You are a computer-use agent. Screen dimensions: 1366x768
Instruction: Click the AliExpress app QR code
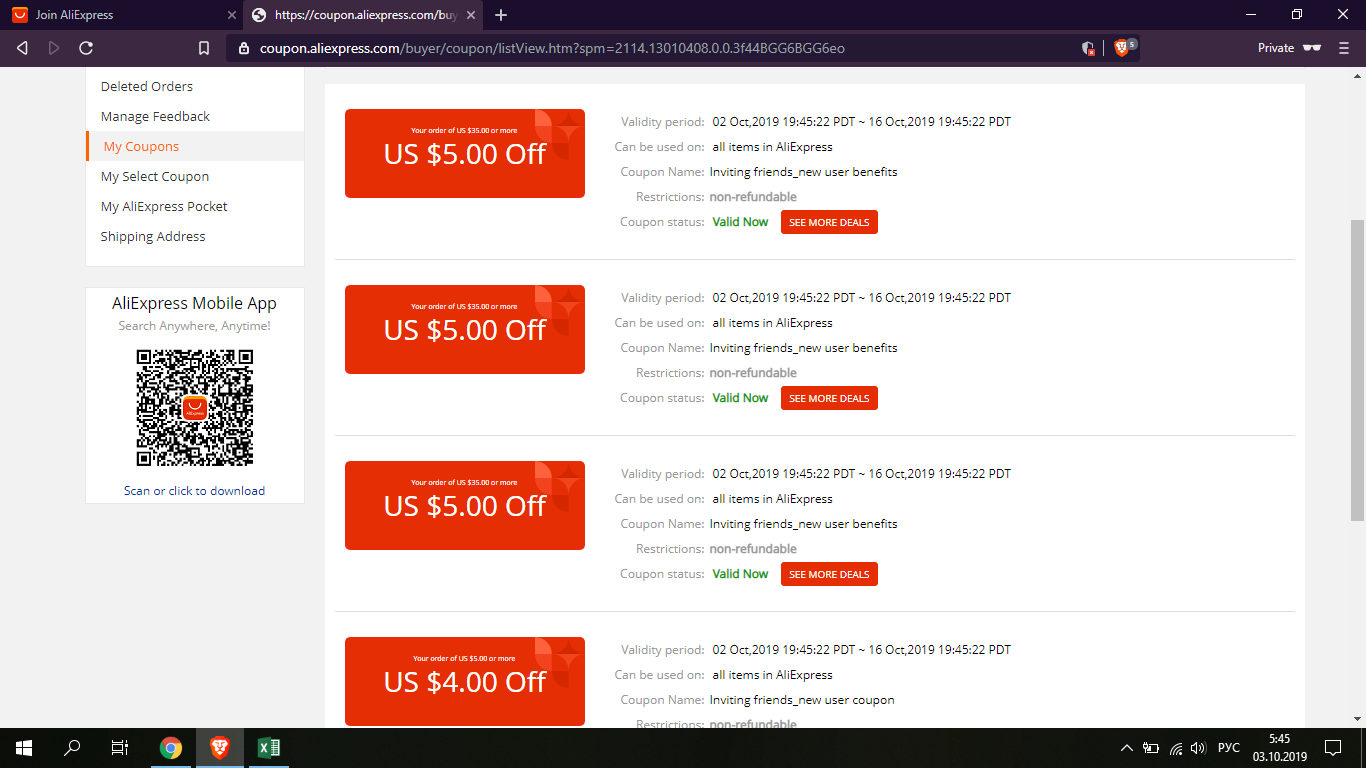point(195,408)
